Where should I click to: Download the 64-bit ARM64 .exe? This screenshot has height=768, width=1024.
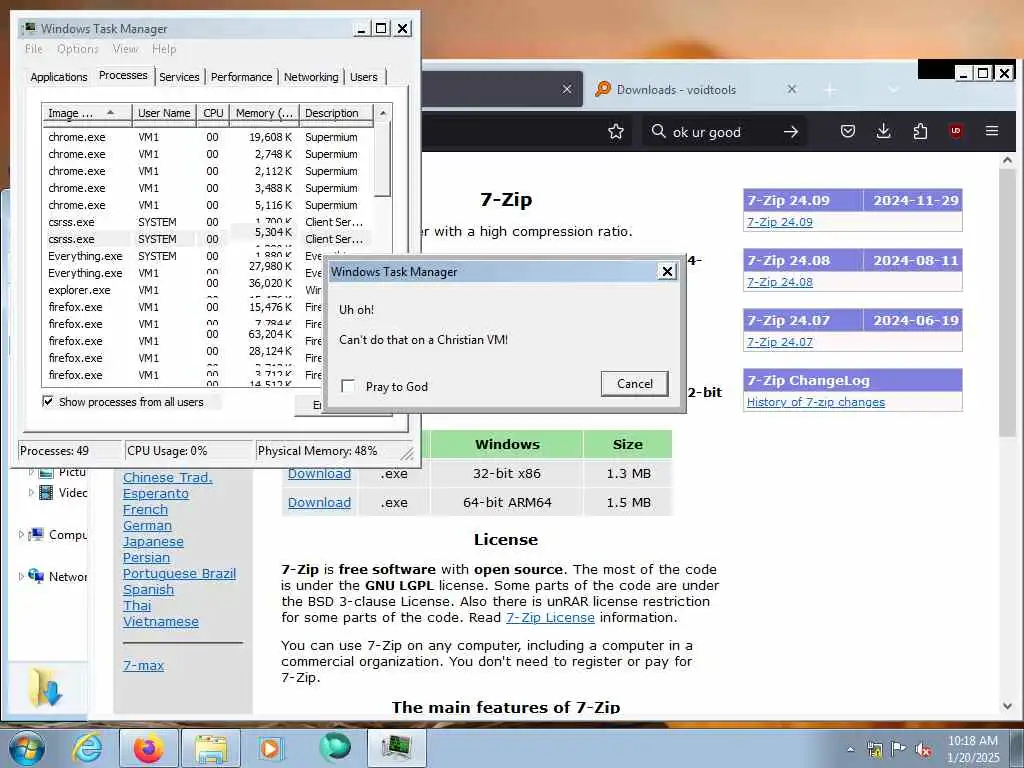319,502
